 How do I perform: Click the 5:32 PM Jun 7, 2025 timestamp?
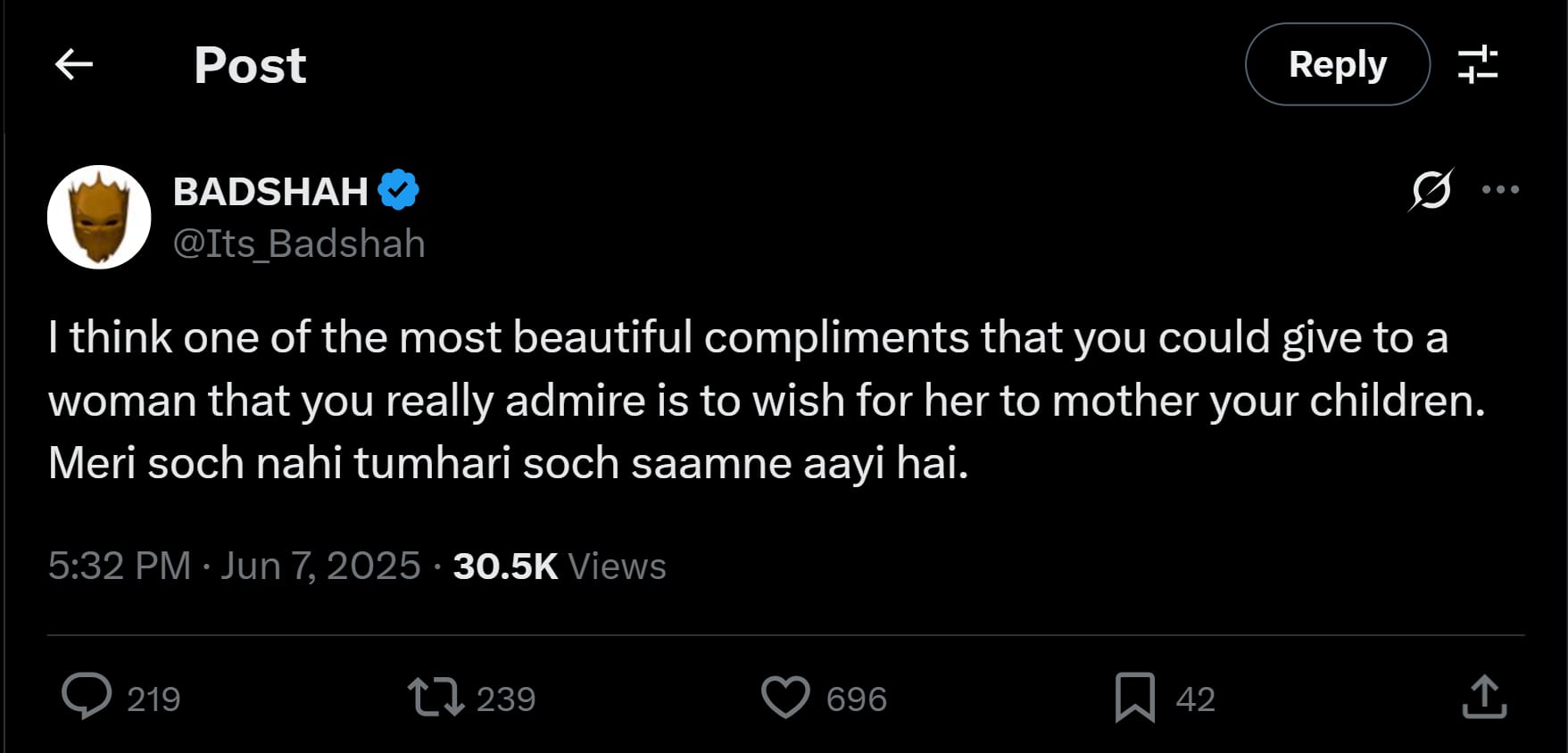coord(234,567)
